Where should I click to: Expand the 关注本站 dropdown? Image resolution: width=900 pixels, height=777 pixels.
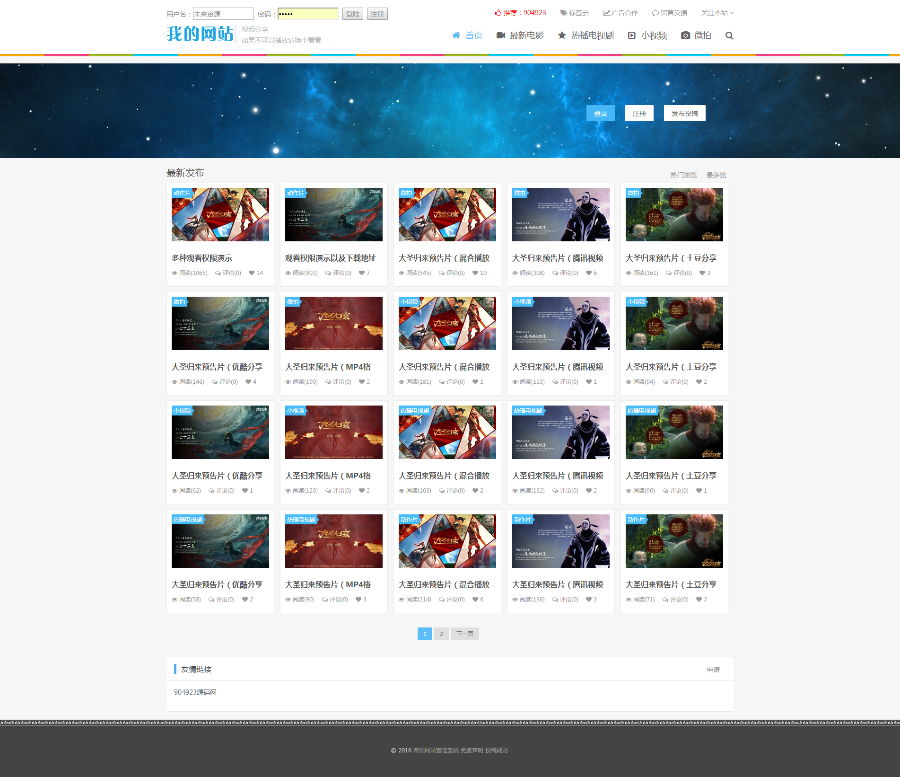[x=717, y=13]
